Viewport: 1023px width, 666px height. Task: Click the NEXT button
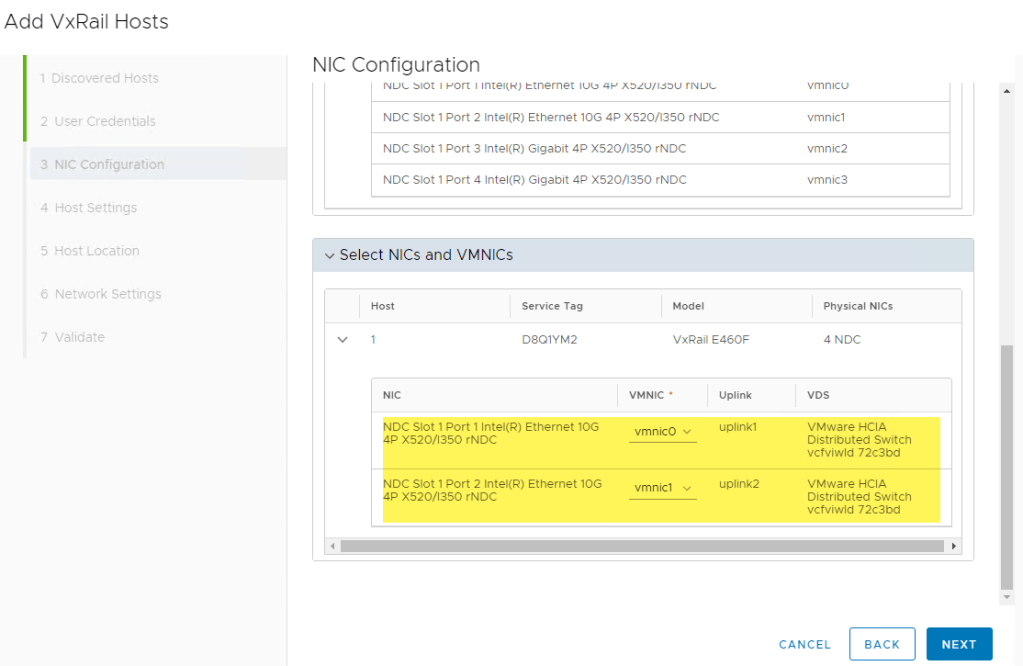958,644
